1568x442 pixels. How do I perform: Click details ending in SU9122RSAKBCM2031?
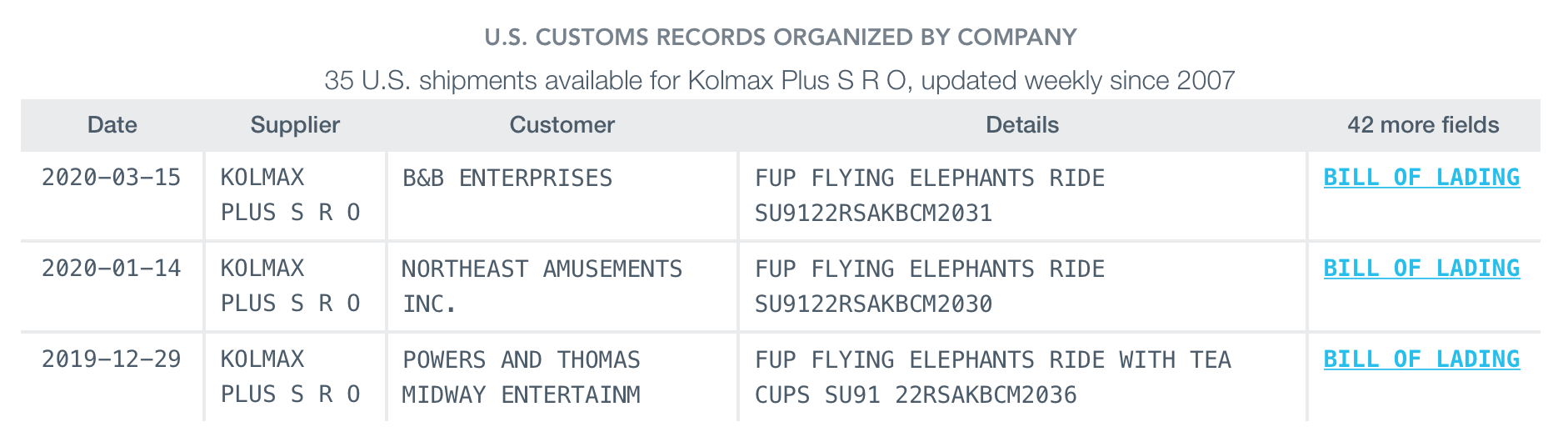click(929, 195)
